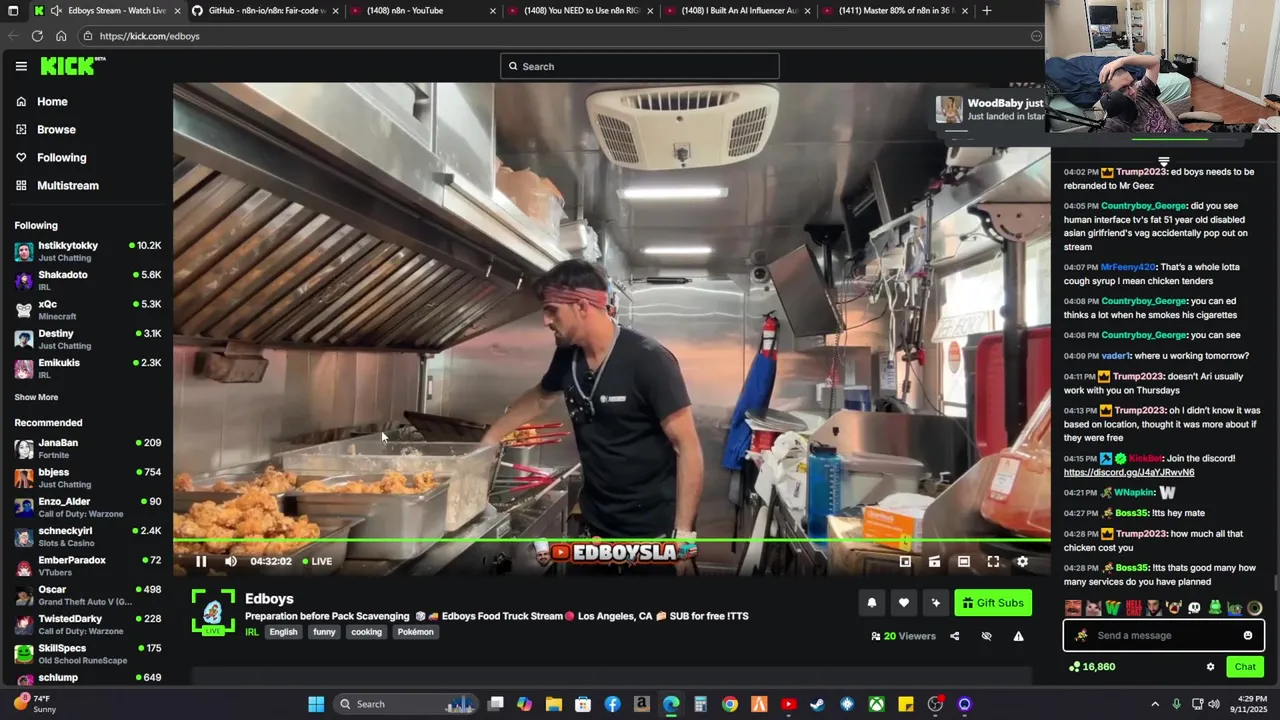Viewport: 1280px width, 720px height.
Task: Open the Kick hamburger sidebar menu
Action: pyautogui.click(x=21, y=66)
